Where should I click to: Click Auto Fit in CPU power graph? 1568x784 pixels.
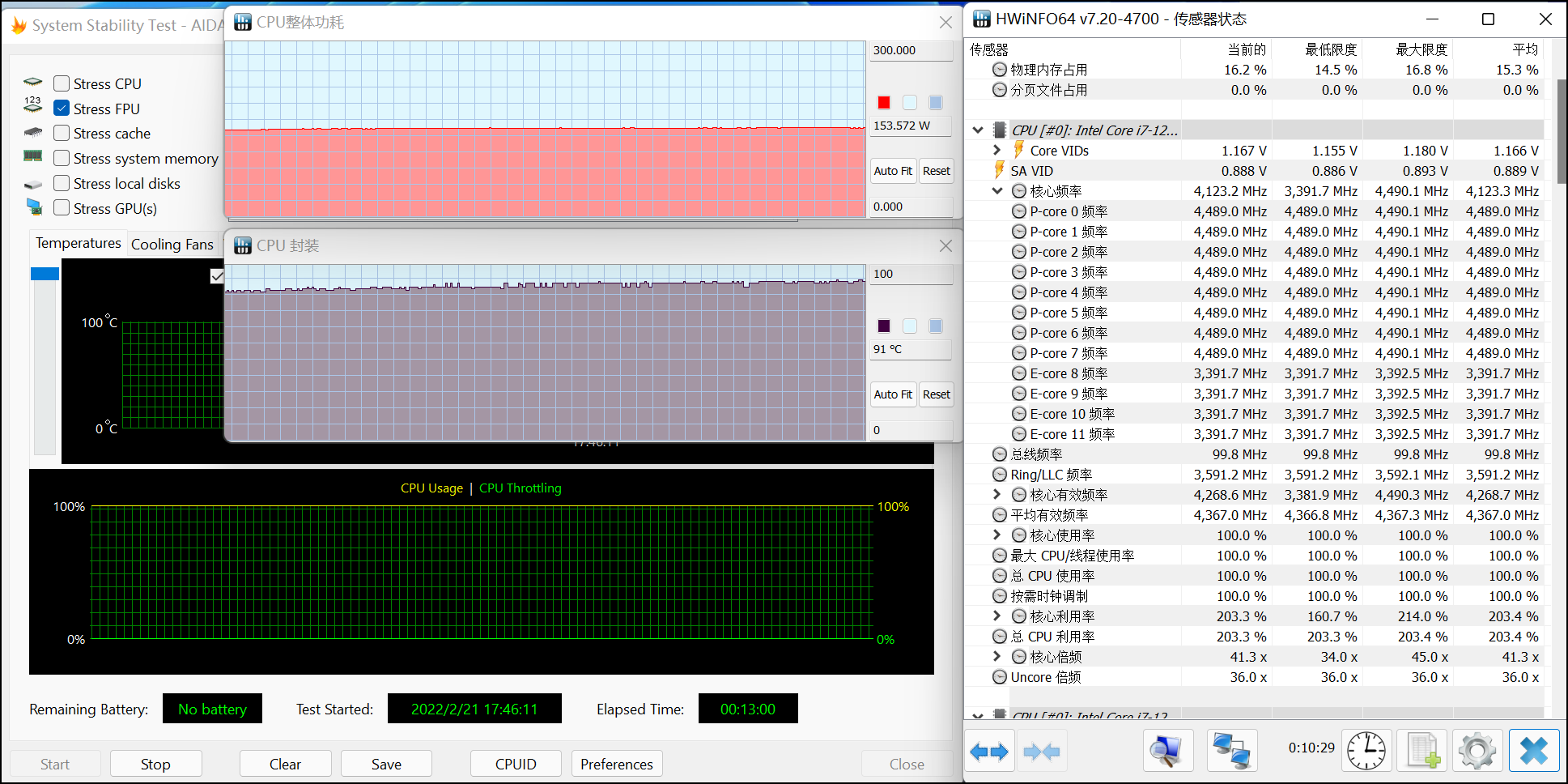click(893, 171)
